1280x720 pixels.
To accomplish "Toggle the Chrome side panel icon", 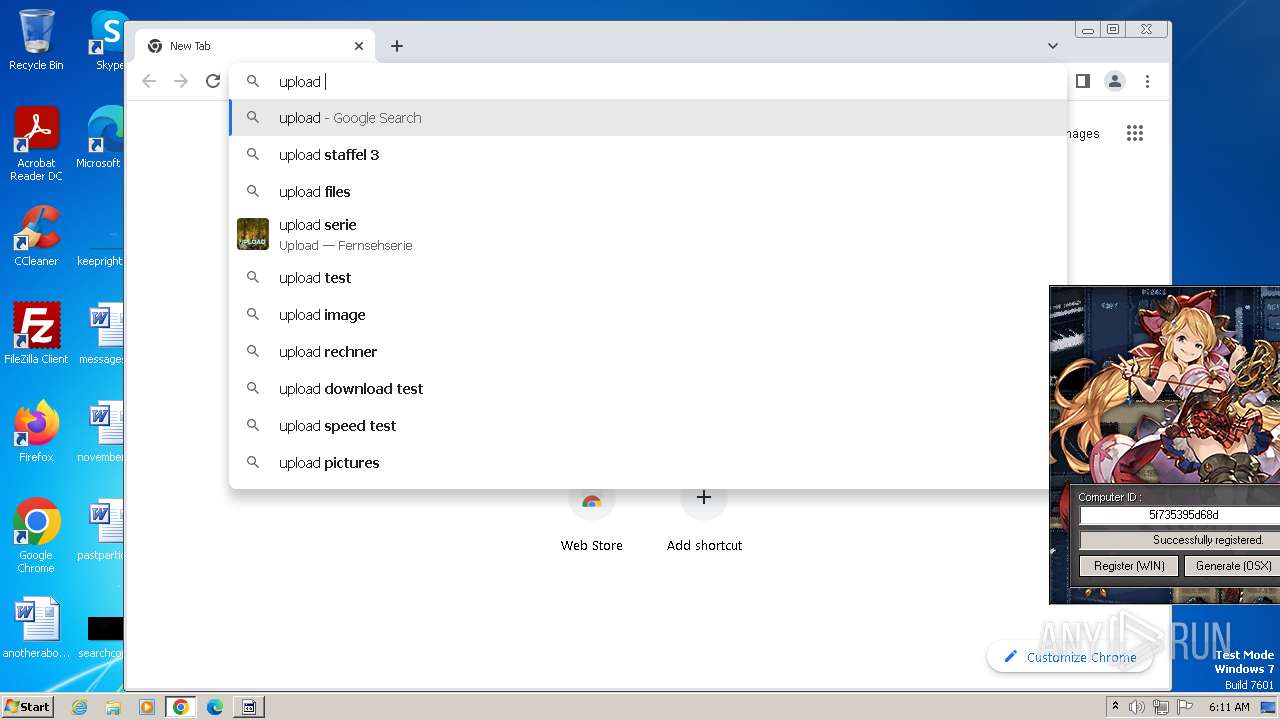I will point(1083,81).
